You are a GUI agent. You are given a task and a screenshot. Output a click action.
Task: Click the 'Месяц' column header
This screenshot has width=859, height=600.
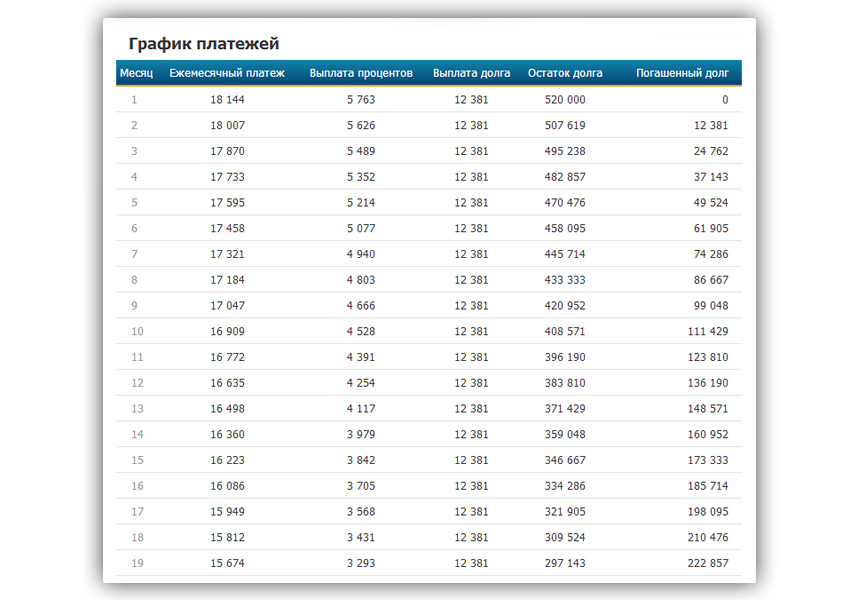[x=136, y=73]
